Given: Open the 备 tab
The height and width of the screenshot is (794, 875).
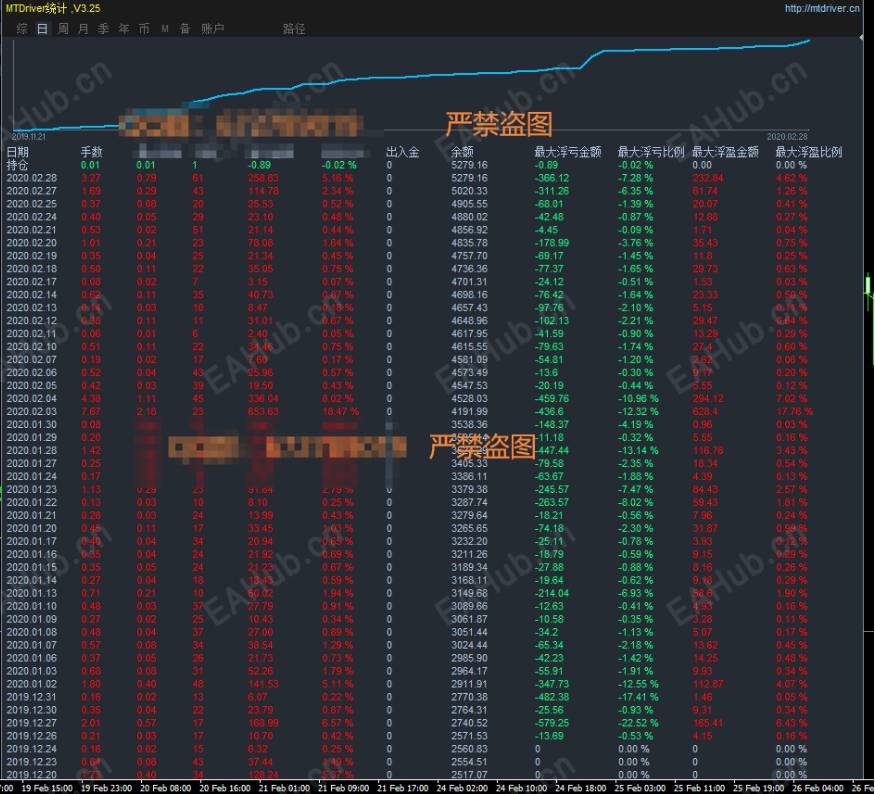Looking at the screenshot, I should [185, 29].
